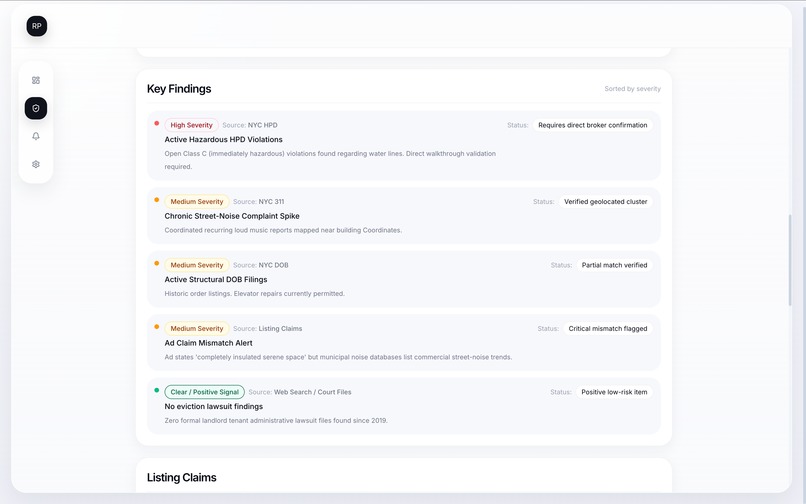Click Medium Severity badge on NYC 311 row
Image resolution: width=806 pixels, height=504 pixels.
pos(197,202)
